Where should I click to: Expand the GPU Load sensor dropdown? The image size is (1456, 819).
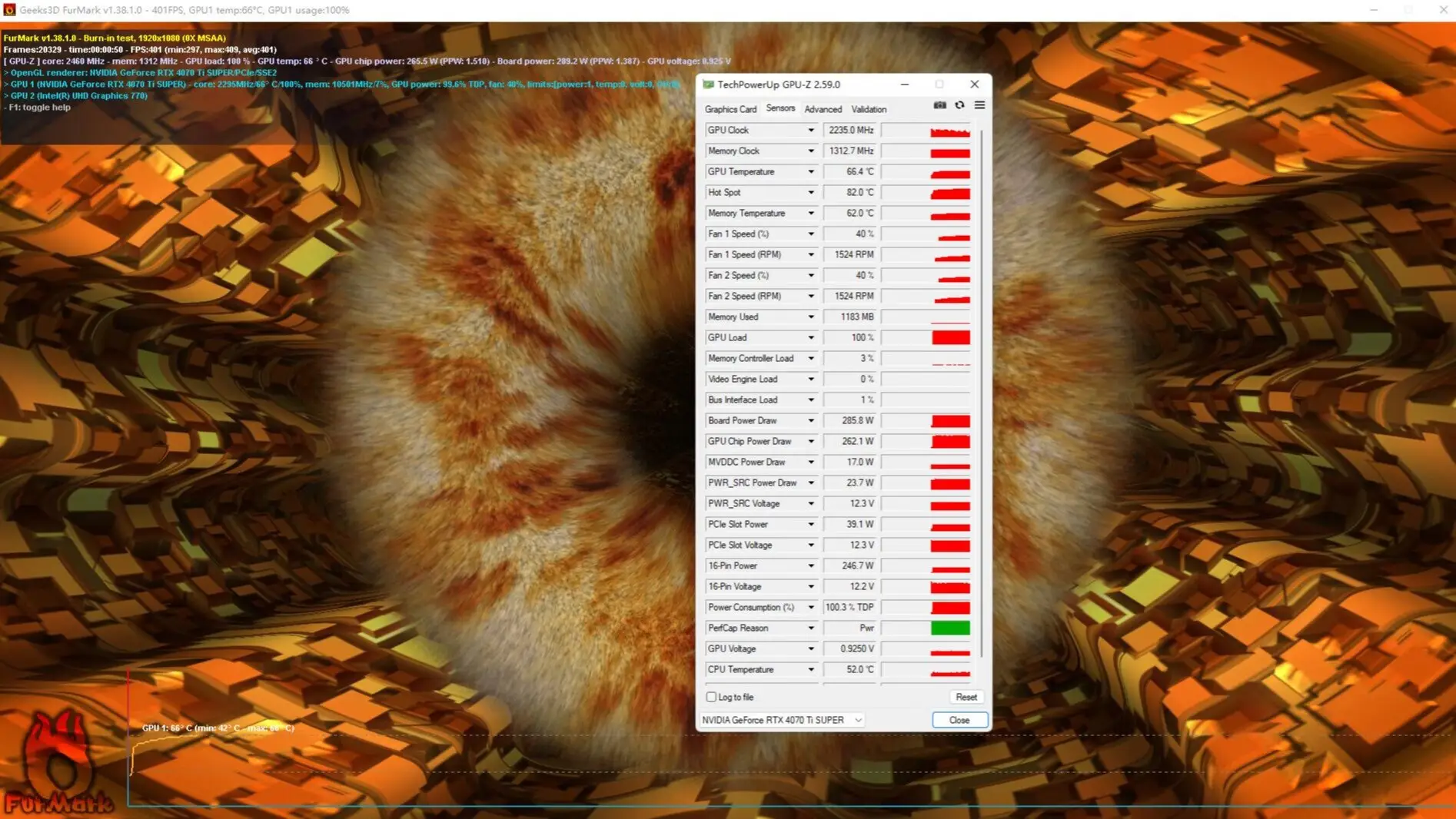(x=810, y=338)
